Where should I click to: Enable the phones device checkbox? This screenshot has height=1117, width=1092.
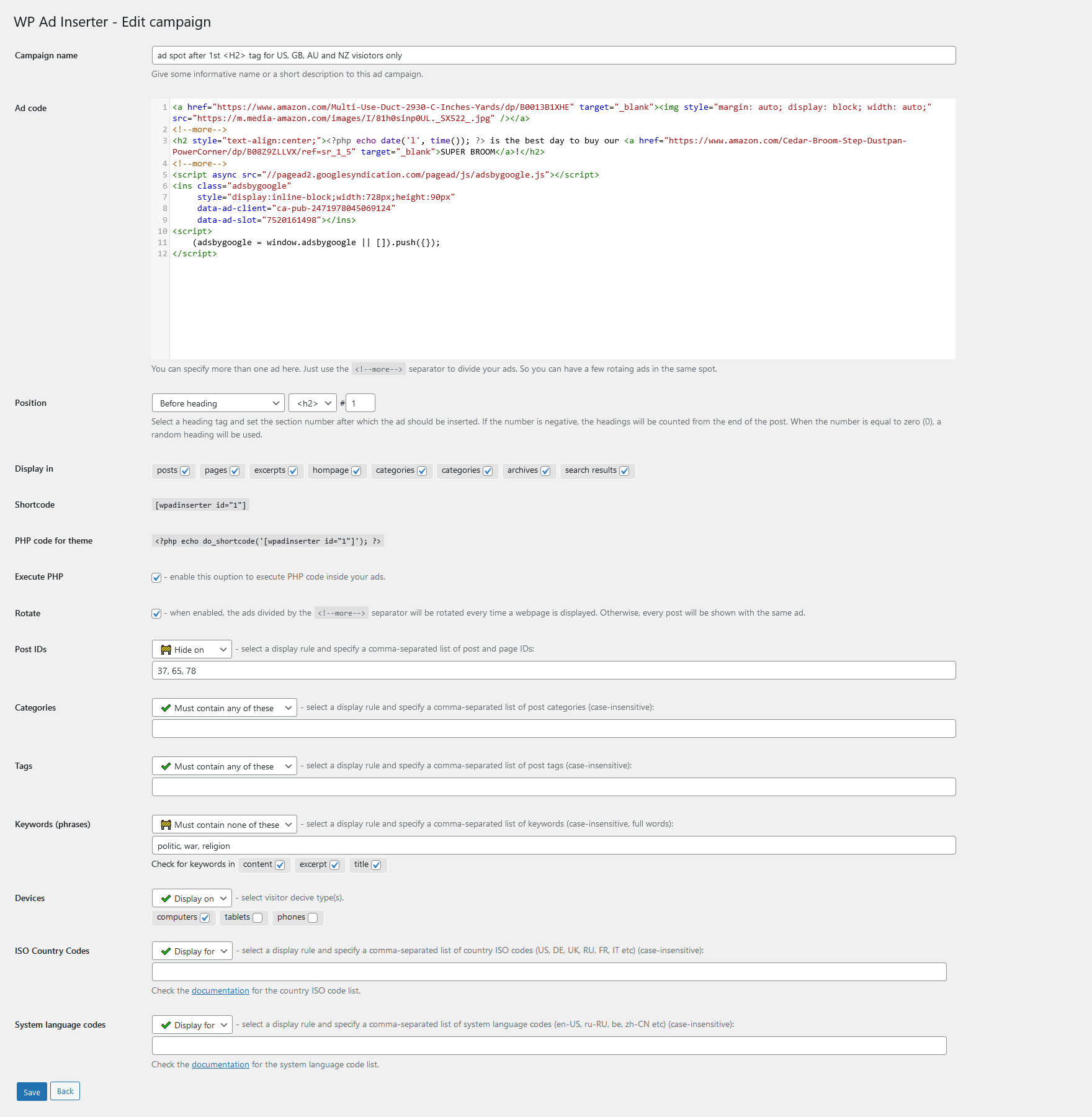pos(313,918)
